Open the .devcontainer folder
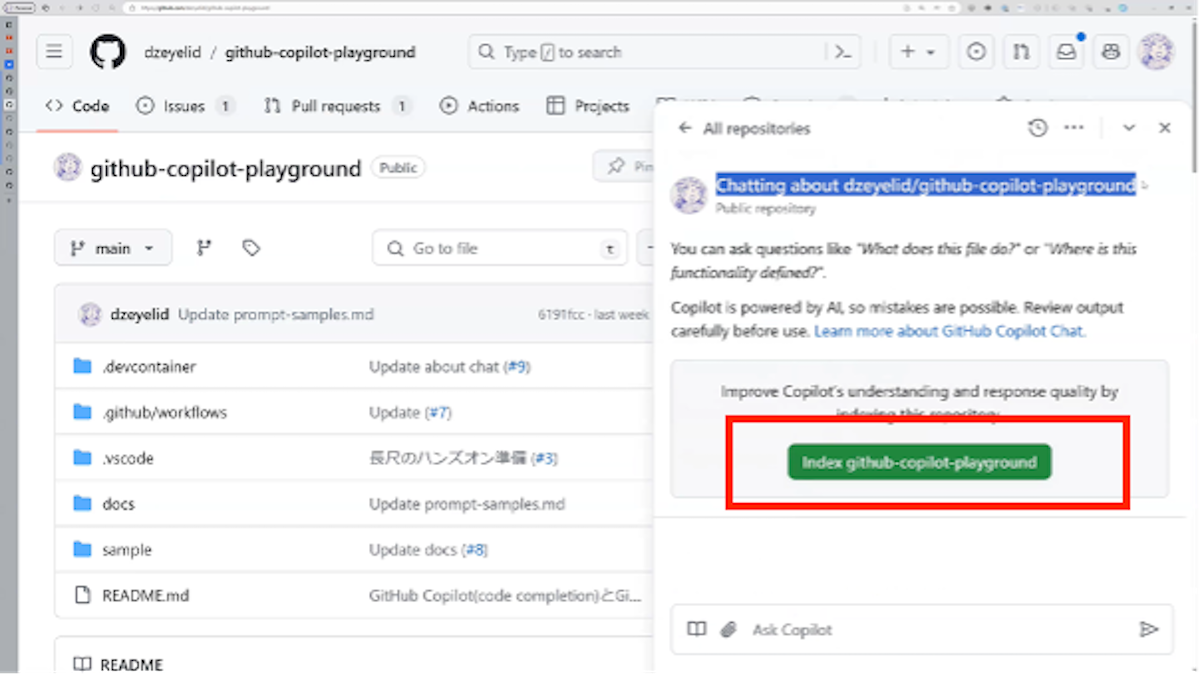The height and width of the screenshot is (675, 1200). coord(149,367)
